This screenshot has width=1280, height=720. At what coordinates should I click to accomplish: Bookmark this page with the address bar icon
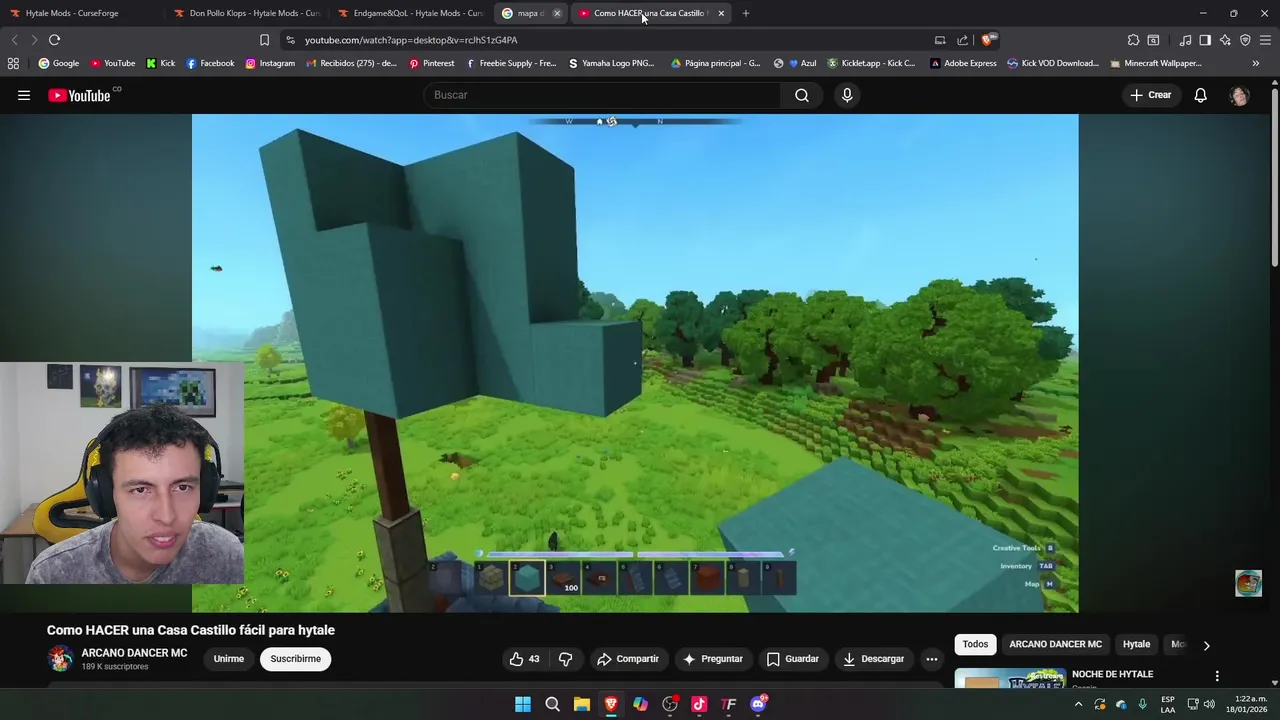point(264,40)
